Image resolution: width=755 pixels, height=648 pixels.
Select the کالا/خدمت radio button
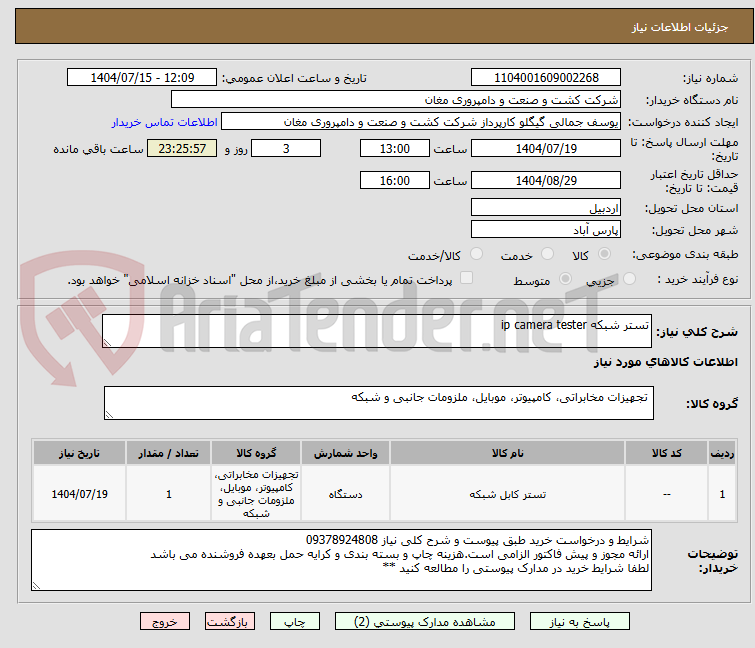[x=476, y=254]
